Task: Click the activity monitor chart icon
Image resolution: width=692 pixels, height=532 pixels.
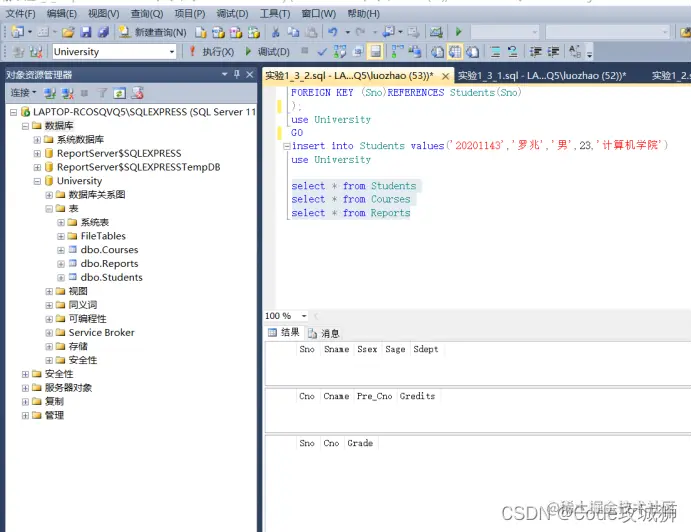Action: (x=436, y=32)
